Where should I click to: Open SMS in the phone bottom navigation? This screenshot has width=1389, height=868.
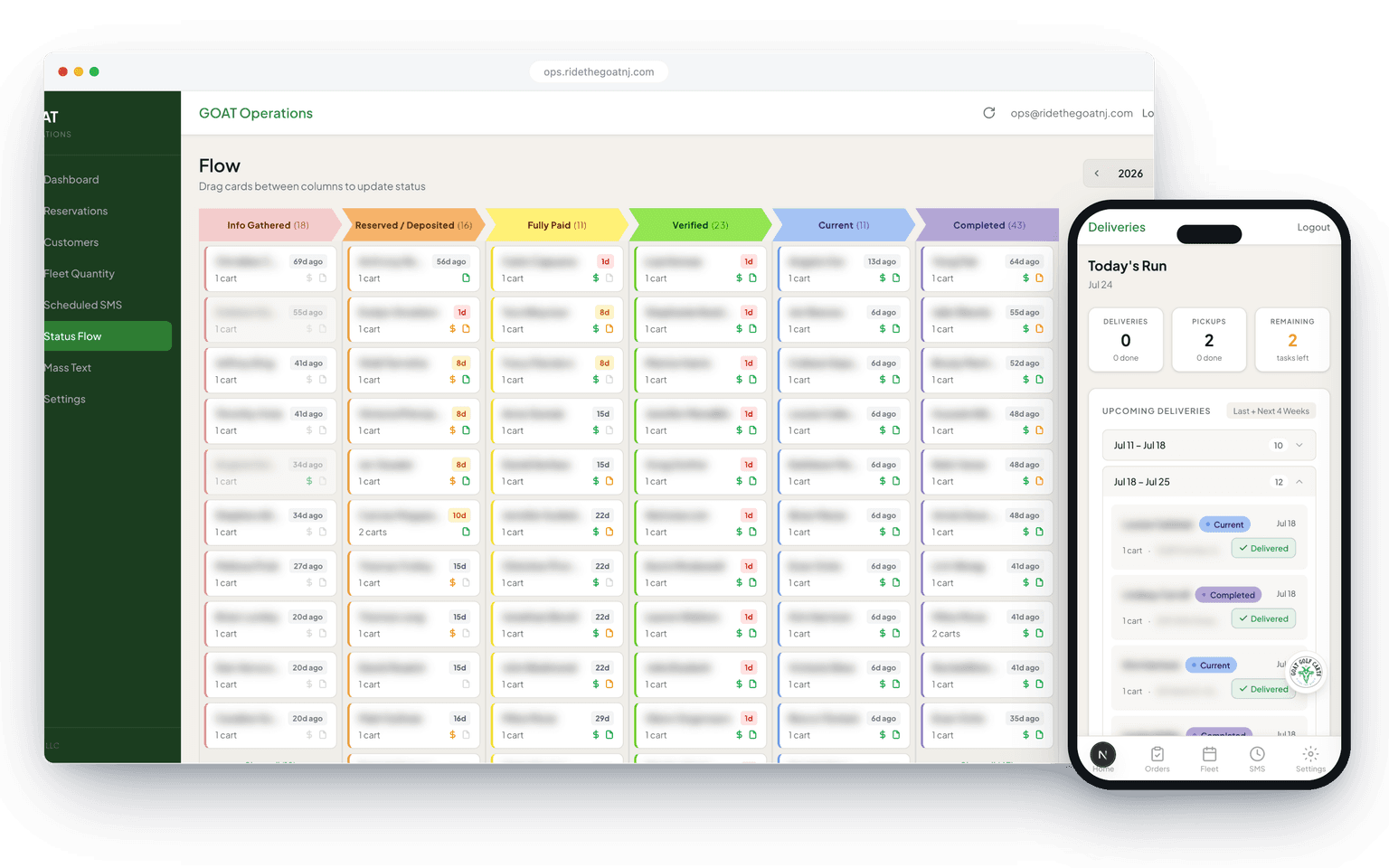[x=1257, y=759]
